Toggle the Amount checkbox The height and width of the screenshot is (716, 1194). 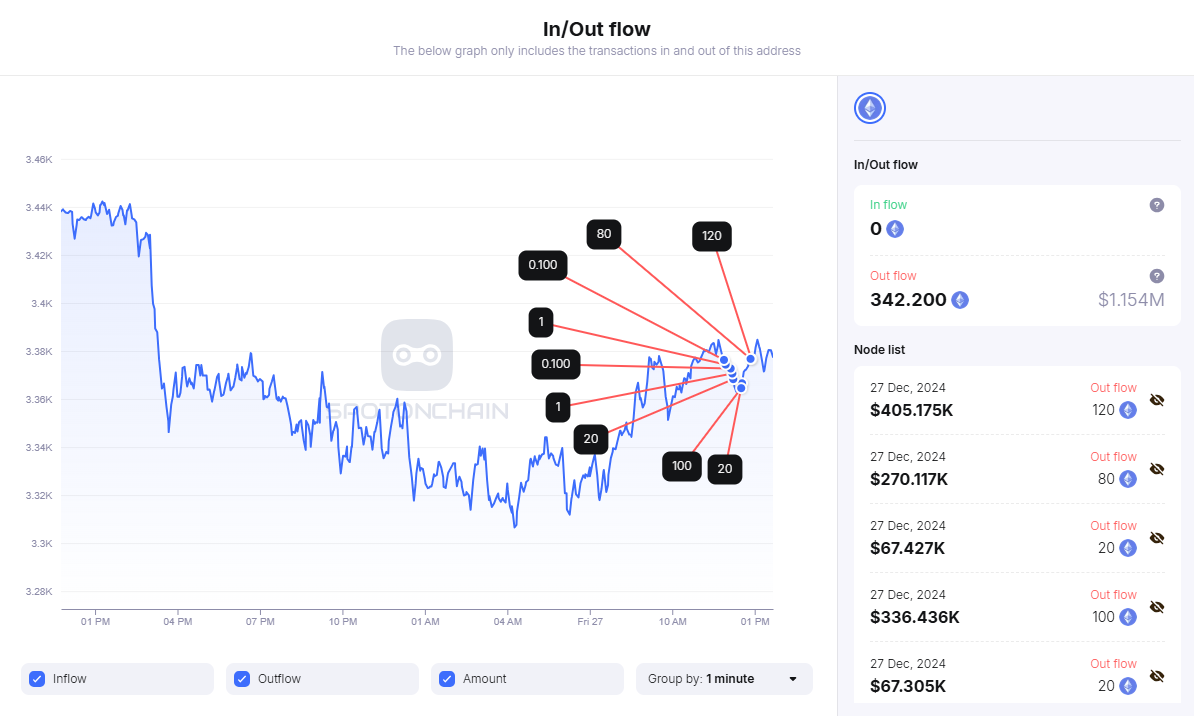point(447,679)
